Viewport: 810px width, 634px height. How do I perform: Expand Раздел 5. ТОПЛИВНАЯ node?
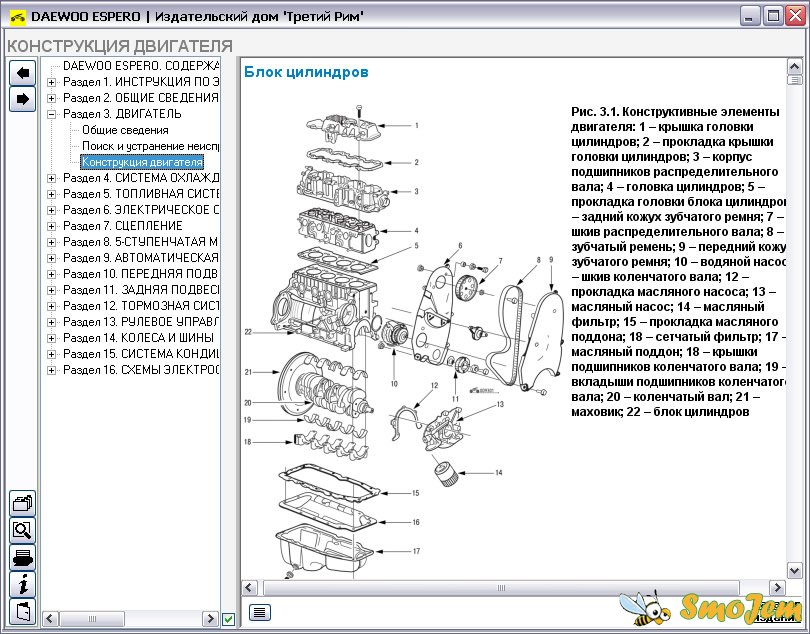click(51, 194)
